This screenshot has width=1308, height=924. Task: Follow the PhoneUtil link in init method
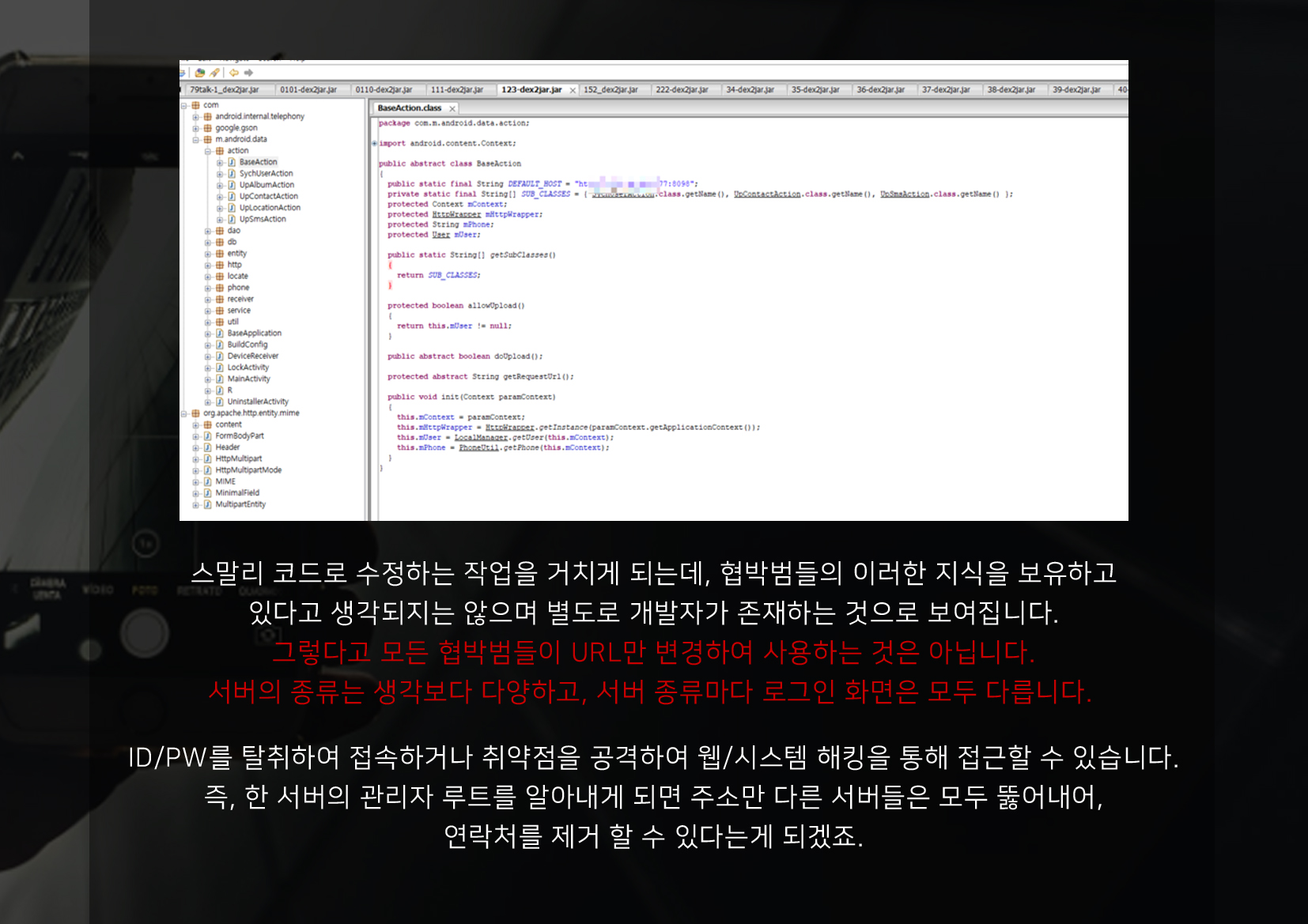coord(478,447)
